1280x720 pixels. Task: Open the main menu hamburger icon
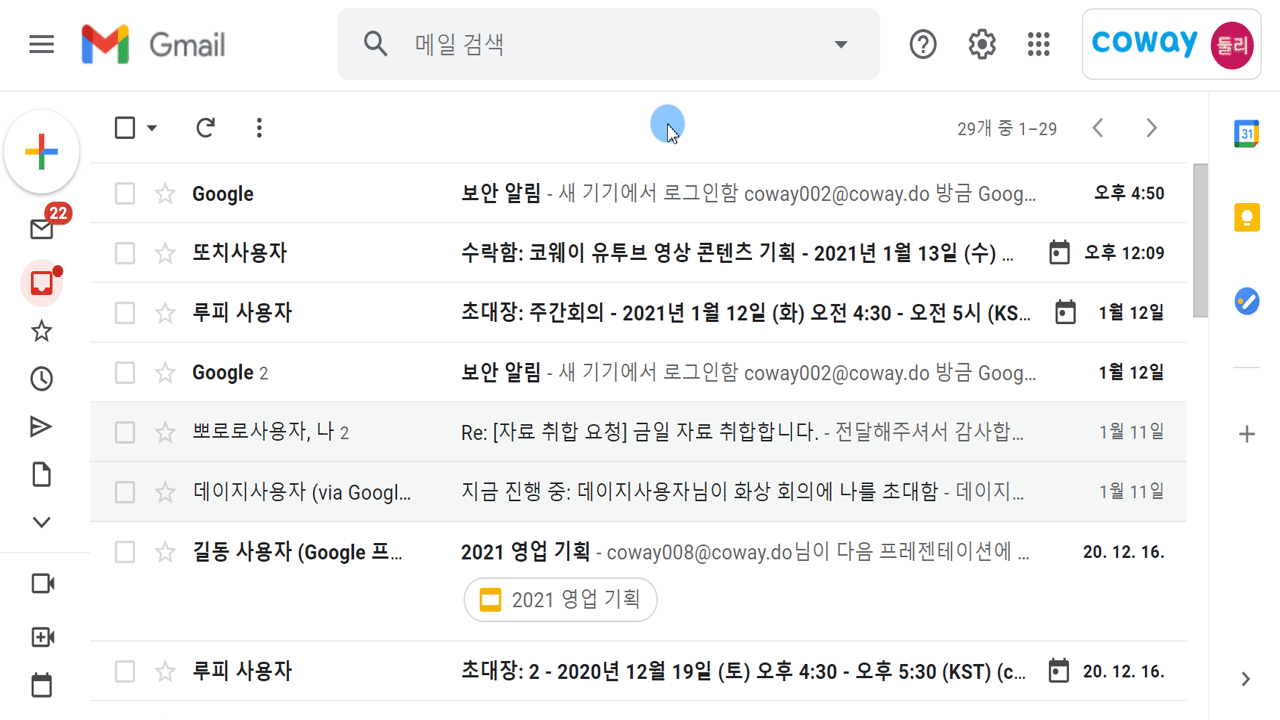pos(41,45)
